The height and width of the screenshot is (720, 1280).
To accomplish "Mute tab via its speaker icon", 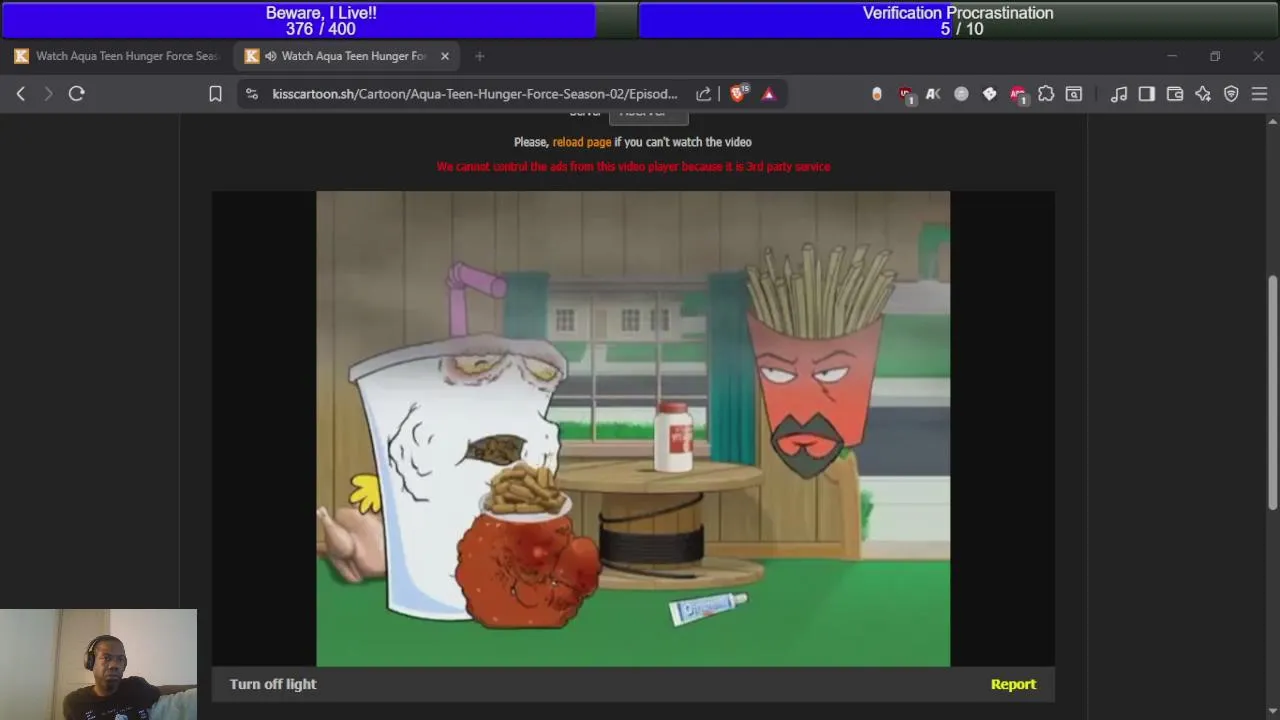I will [x=271, y=56].
